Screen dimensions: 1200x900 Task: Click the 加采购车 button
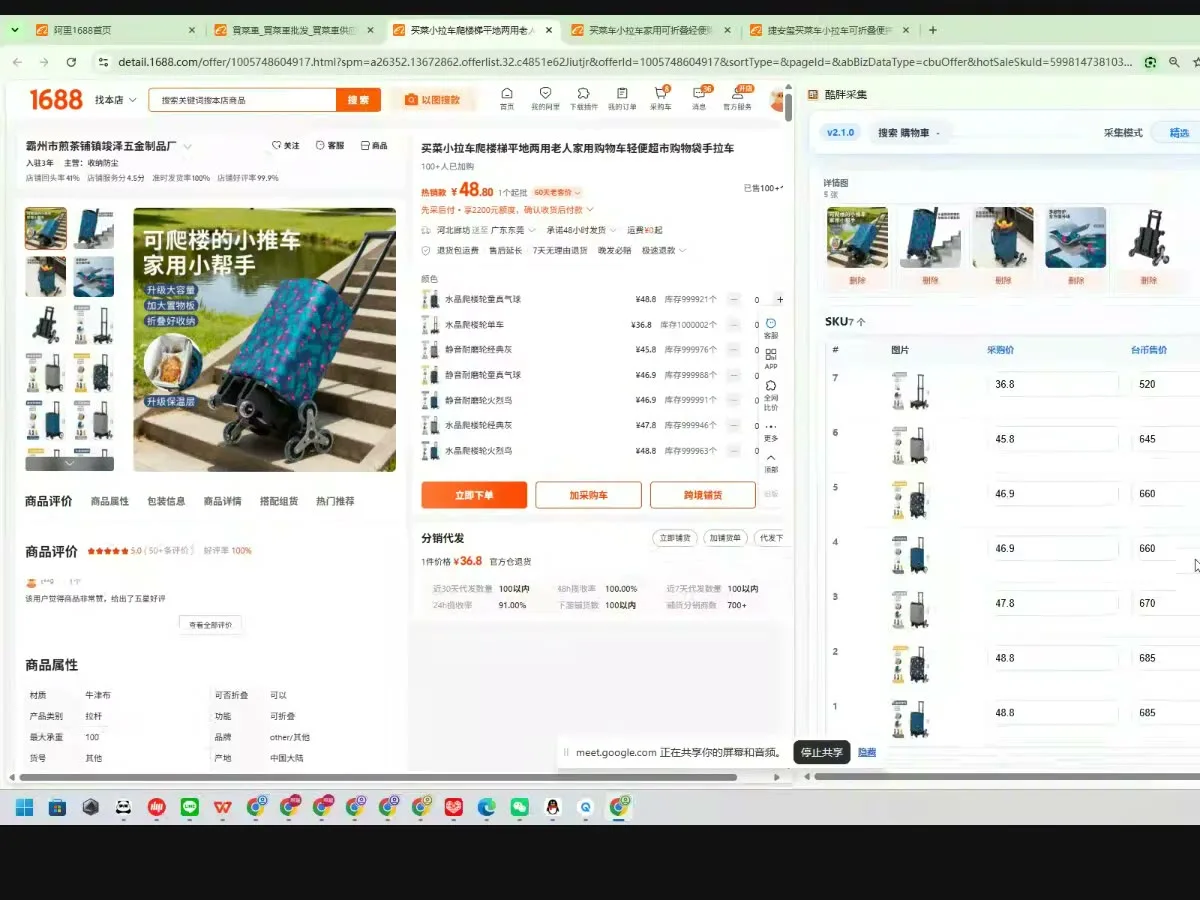(x=589, y=495)
